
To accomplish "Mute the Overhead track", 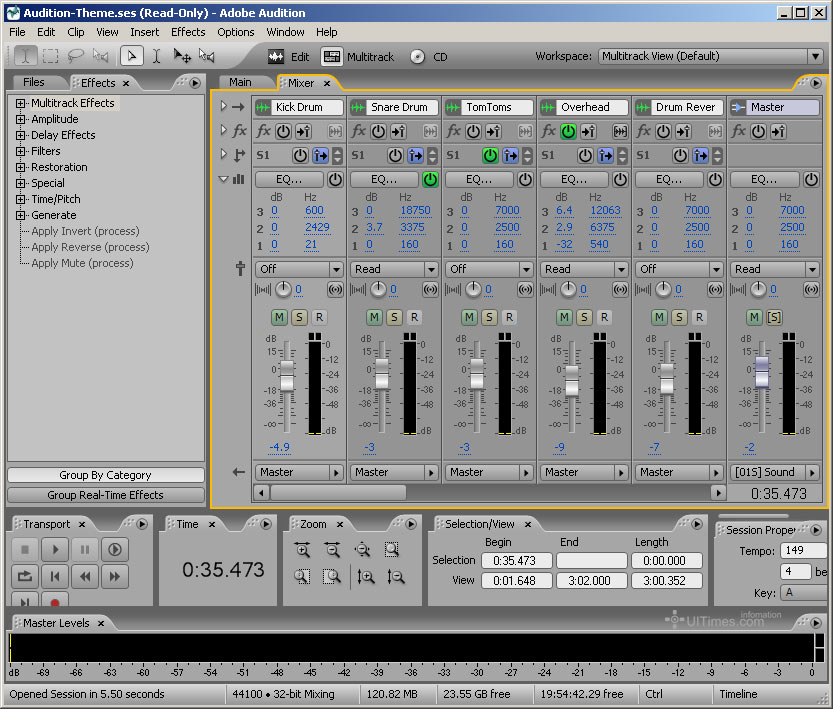I will (564, 317).
